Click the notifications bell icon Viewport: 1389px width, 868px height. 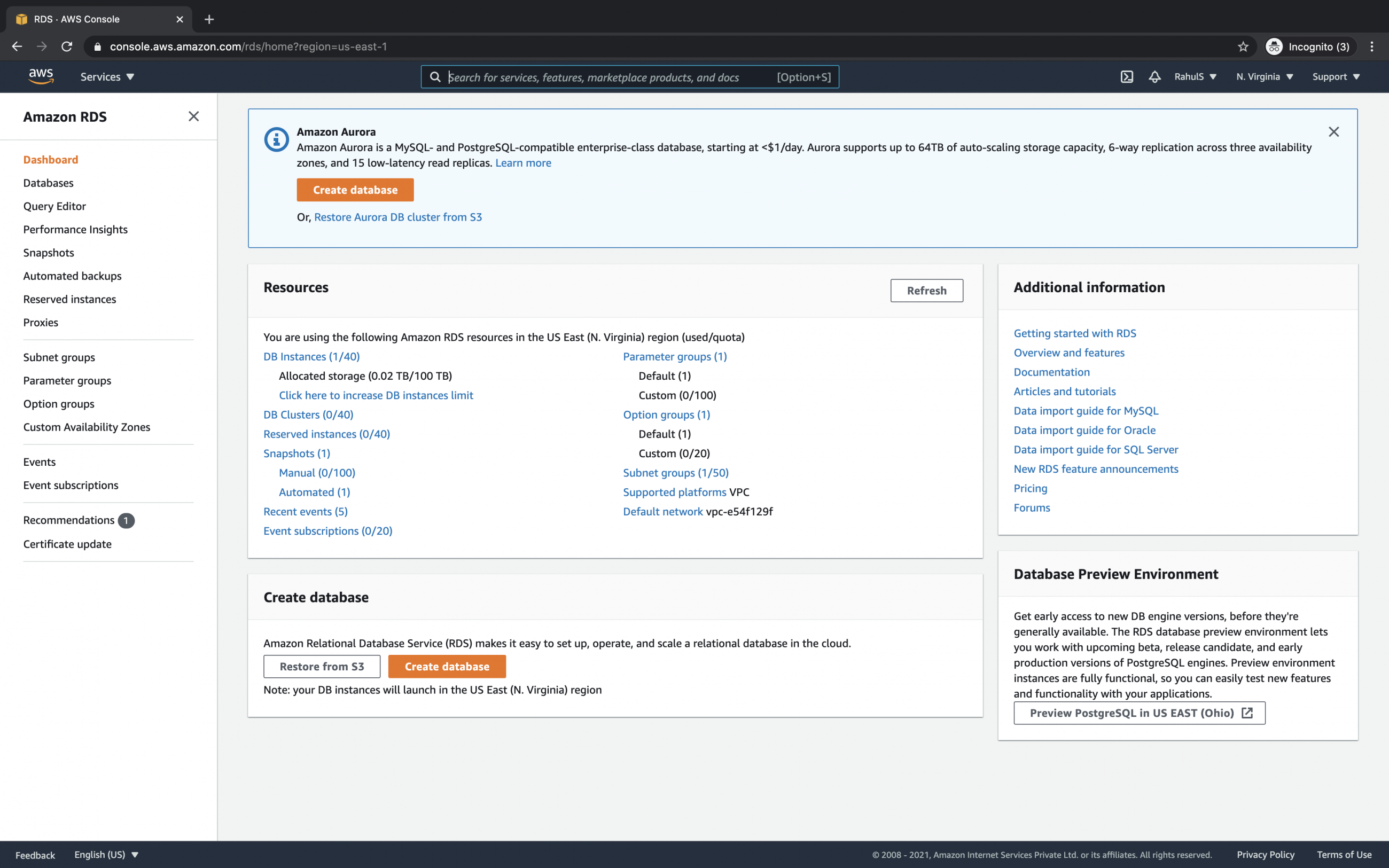[1154, 77]
